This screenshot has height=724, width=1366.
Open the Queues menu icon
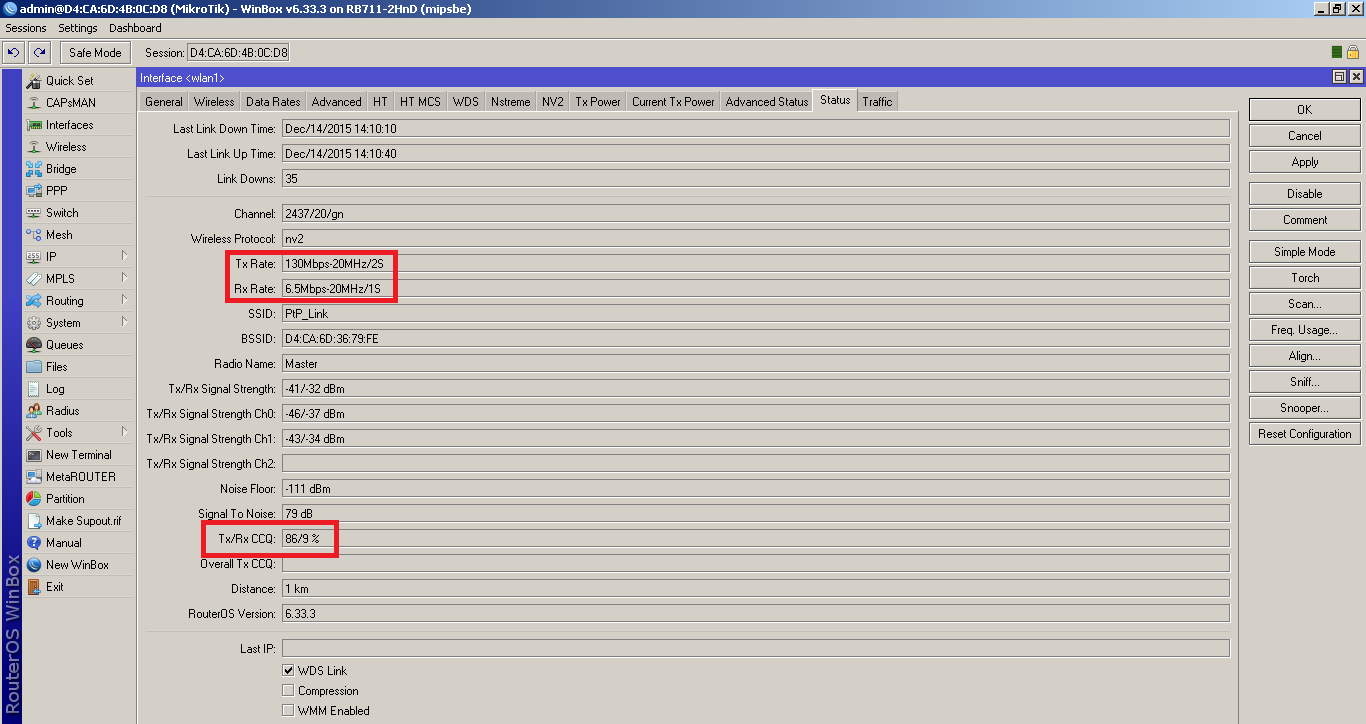pos(34,345)
